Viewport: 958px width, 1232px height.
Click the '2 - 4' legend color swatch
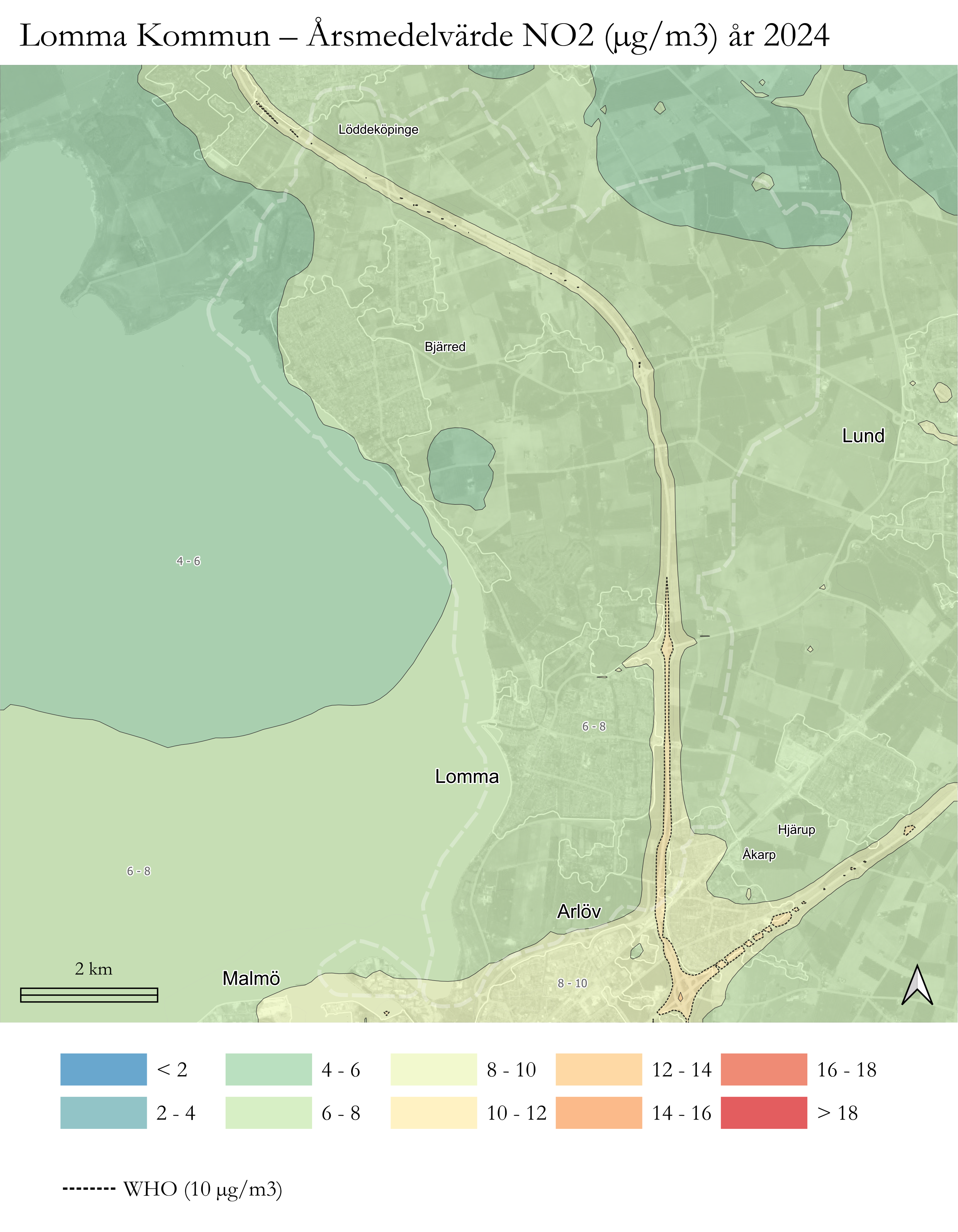pyautogui.click(x=103, y=1113)
